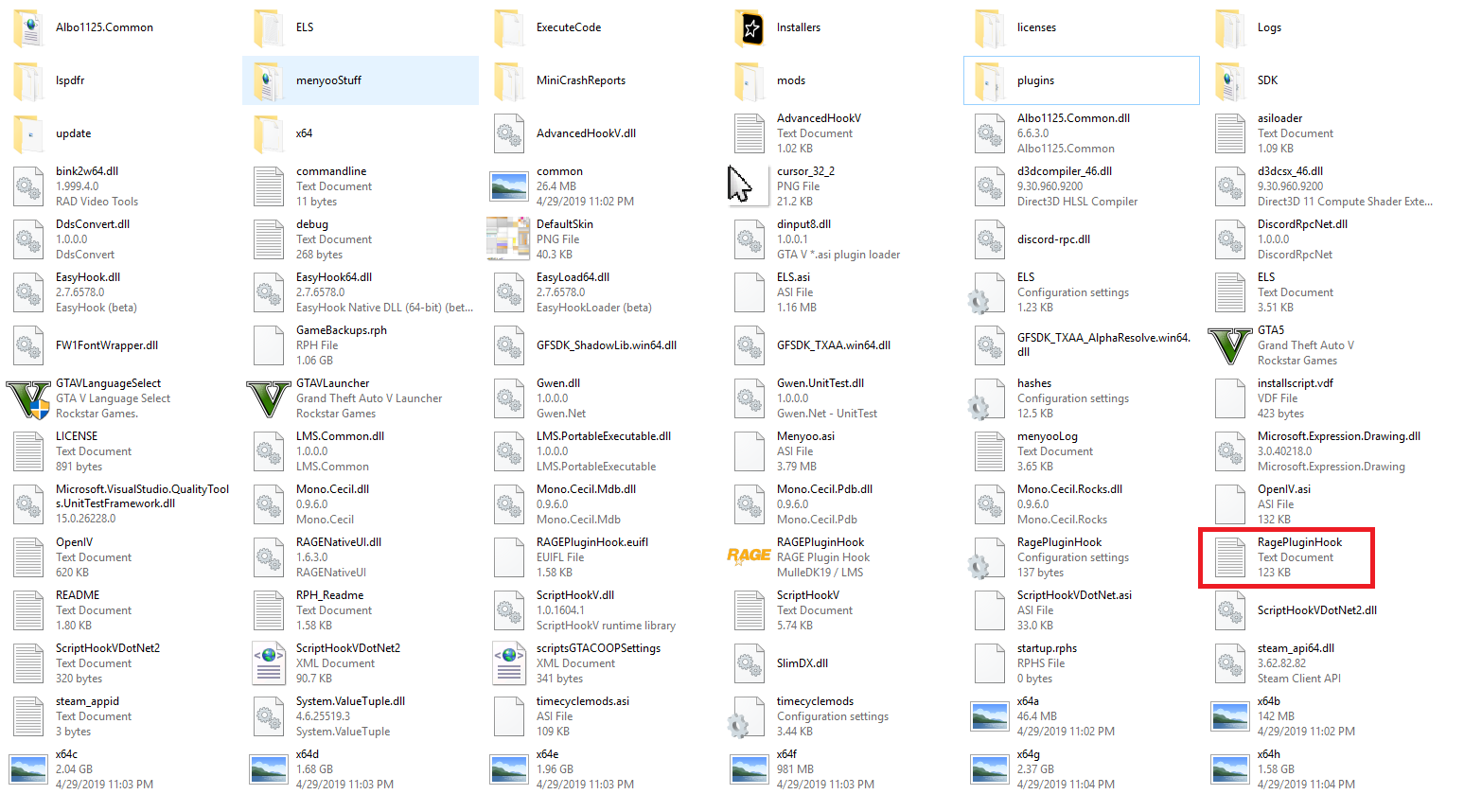Click the RagePluginHook Text Document, 123 KB

pos(1286,557)
